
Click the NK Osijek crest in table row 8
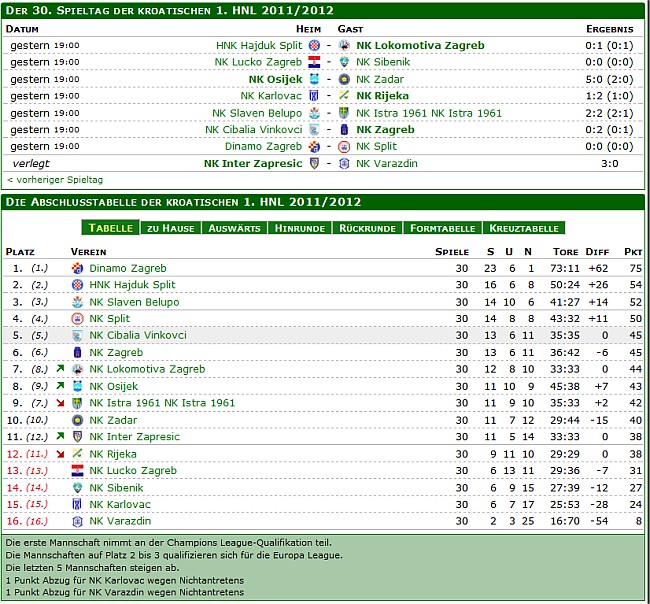point(77,386)
